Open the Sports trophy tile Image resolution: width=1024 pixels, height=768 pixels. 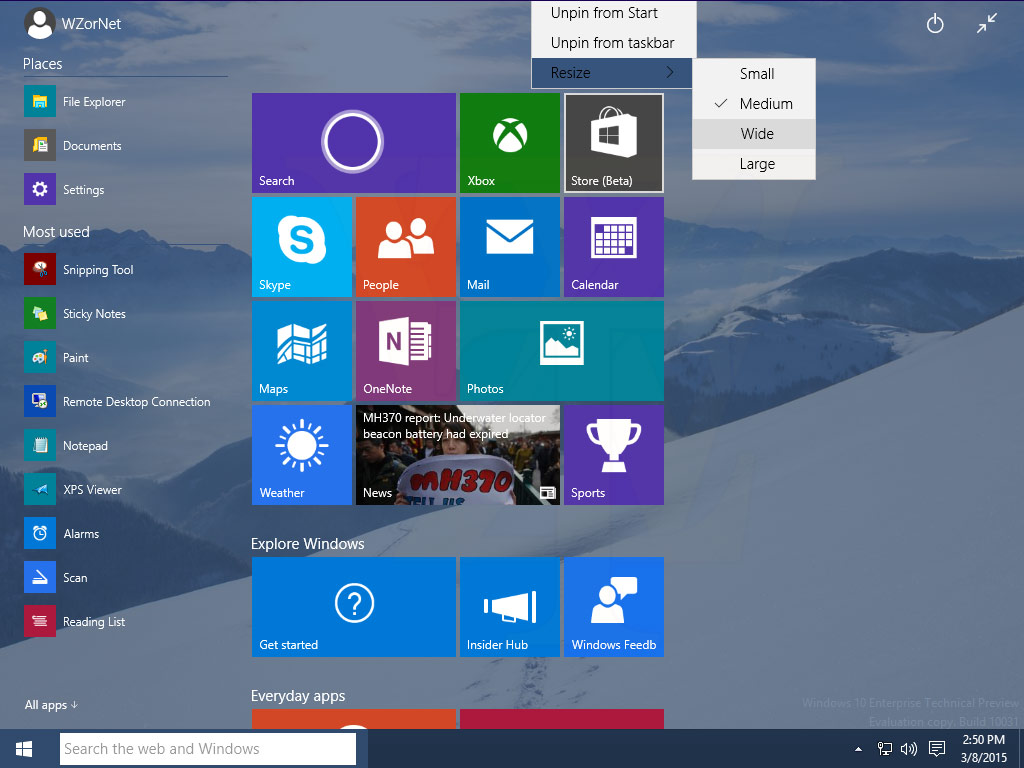[x=614, y=455]
